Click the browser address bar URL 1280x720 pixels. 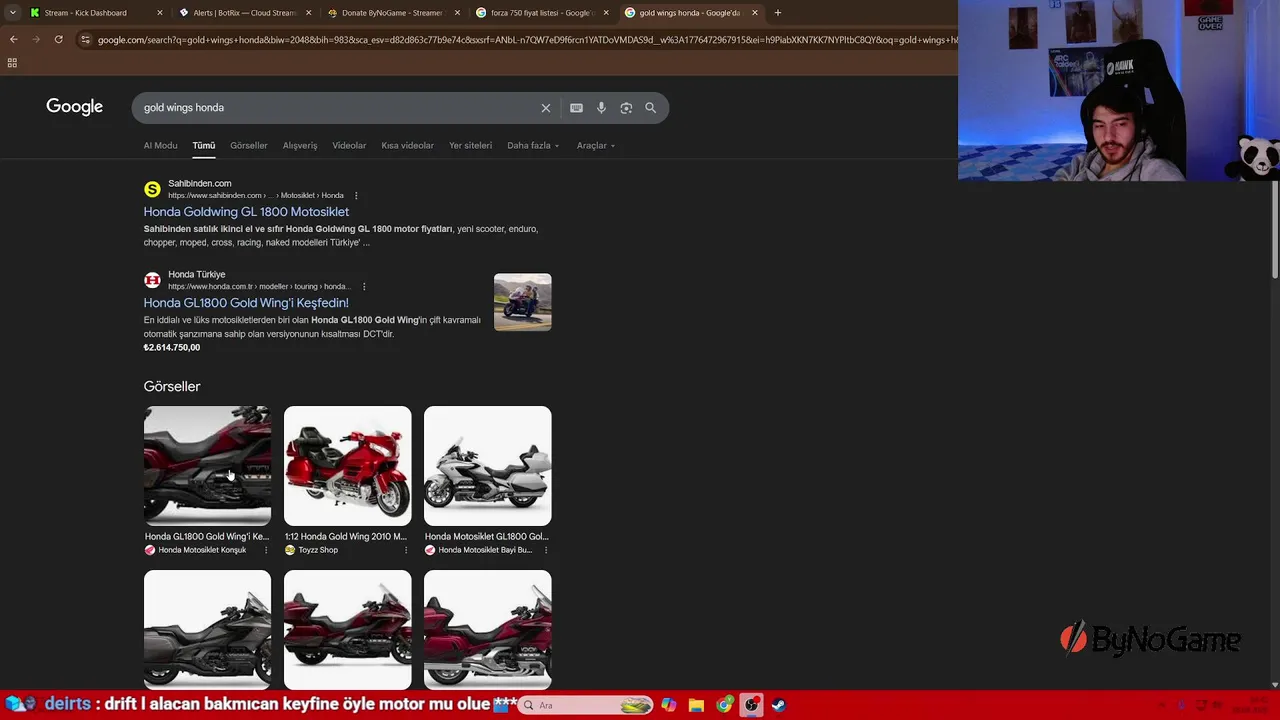pyautogui.click(x=525, y=40)
